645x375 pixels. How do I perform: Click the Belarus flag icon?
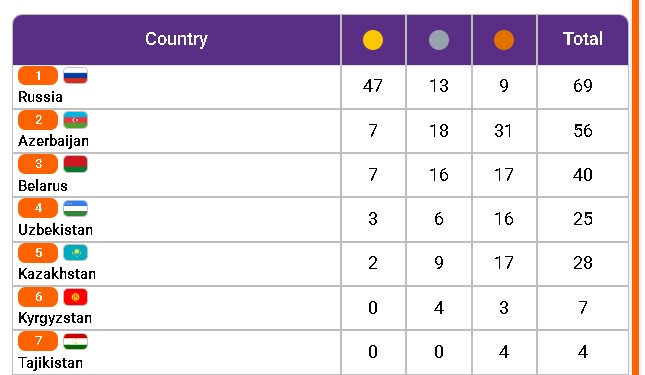click(x=75, y=164)
